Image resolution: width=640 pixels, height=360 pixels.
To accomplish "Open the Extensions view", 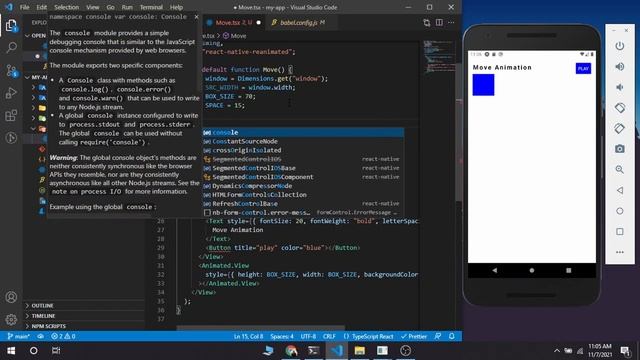I will pos(11,116).
